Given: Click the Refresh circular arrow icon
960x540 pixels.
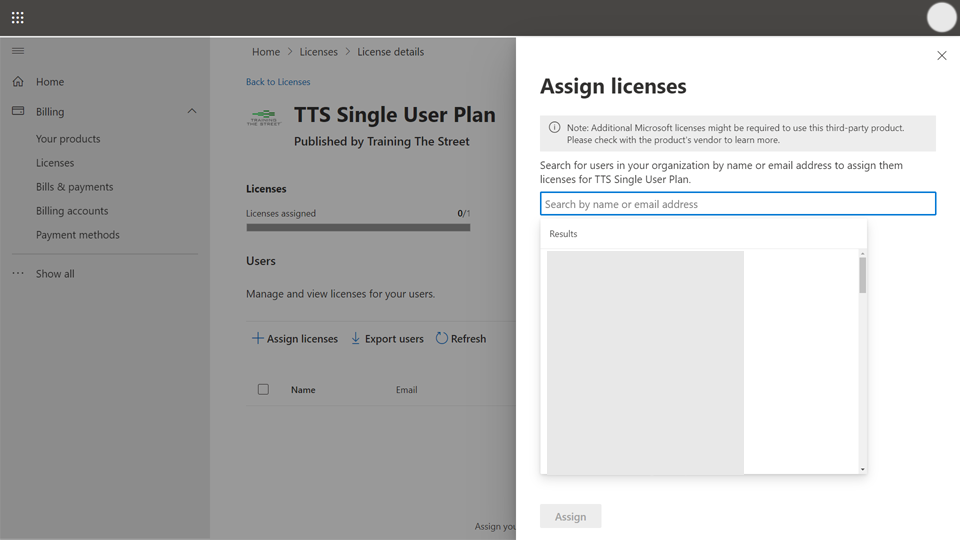Looking at the screenshot, I should 441,338.
